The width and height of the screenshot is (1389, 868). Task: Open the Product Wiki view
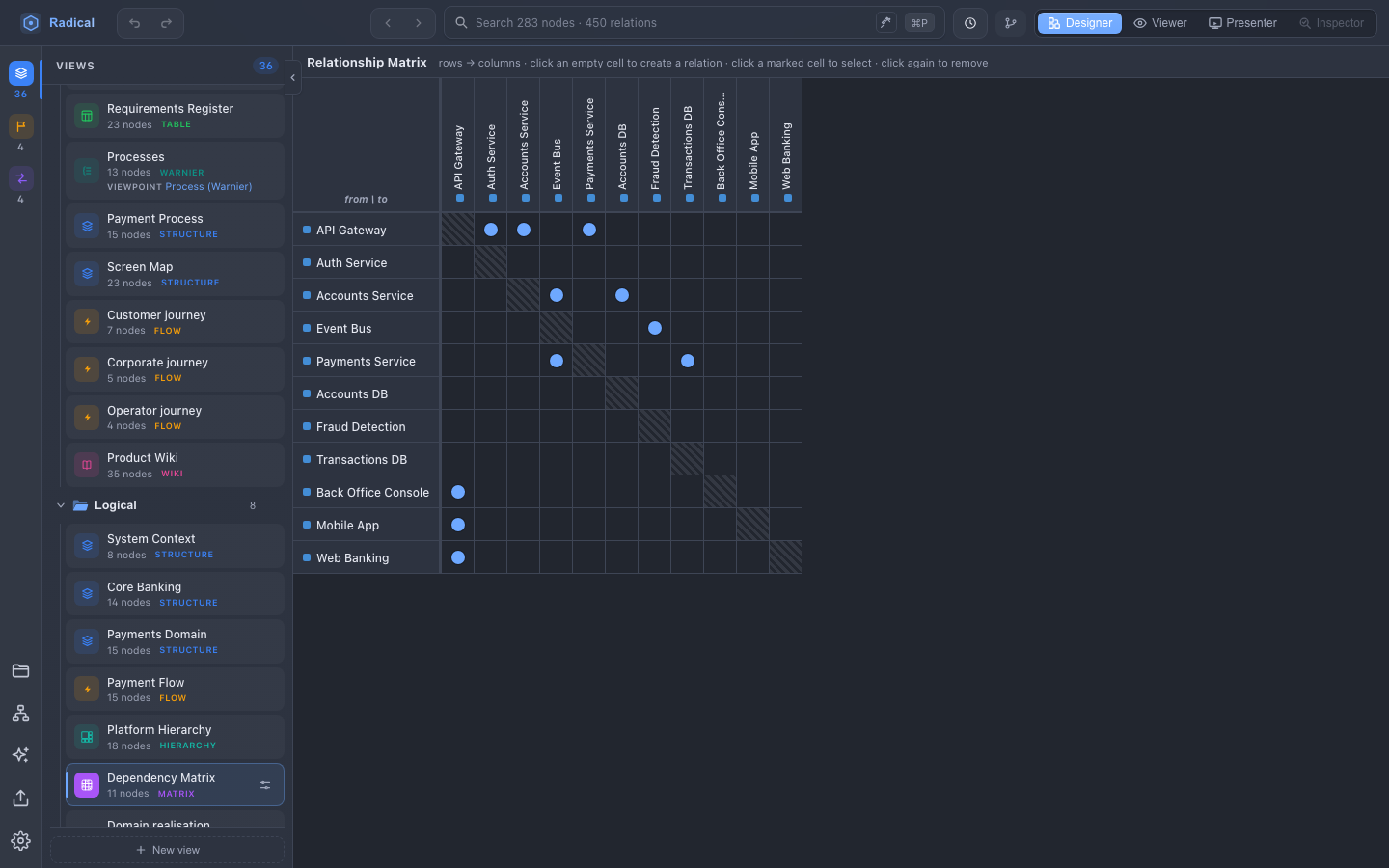175,465
